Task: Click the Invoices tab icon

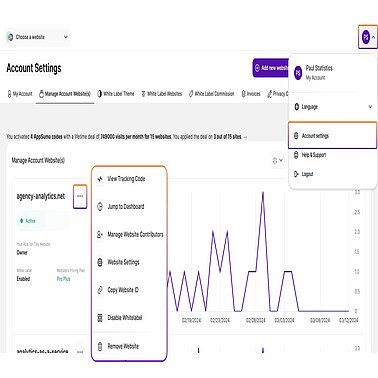Action: tap(243, 94)
